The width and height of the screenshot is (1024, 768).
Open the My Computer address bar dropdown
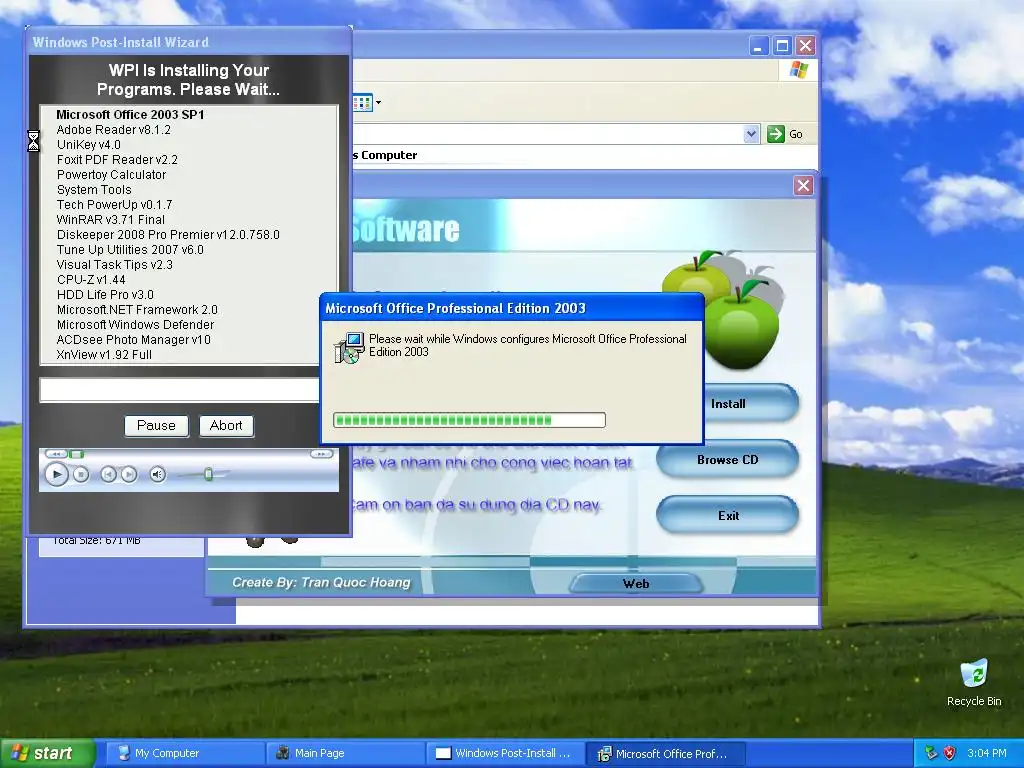pos(751,135)
